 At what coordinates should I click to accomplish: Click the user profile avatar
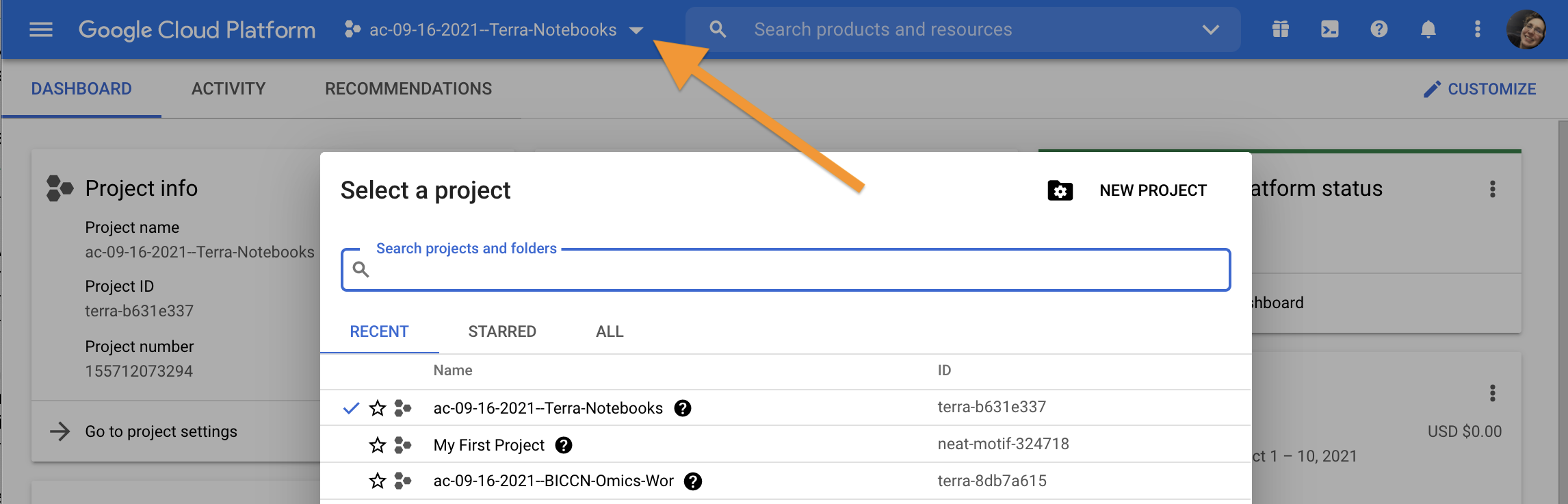[x=1526, y=29]
